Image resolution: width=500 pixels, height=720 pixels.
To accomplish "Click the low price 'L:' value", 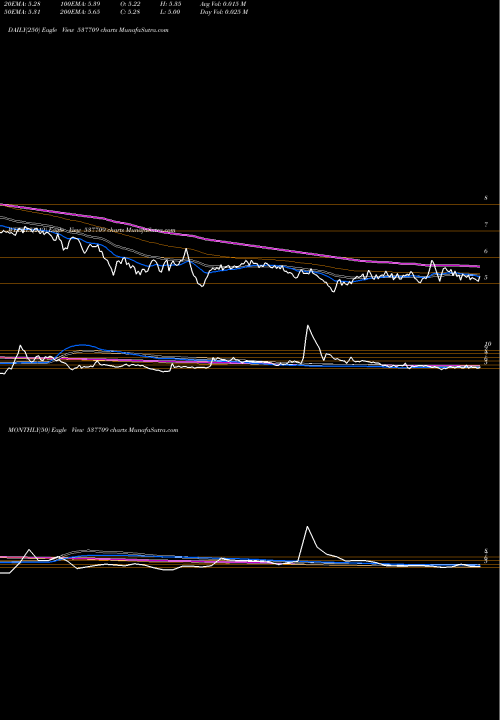I will 170,12.
